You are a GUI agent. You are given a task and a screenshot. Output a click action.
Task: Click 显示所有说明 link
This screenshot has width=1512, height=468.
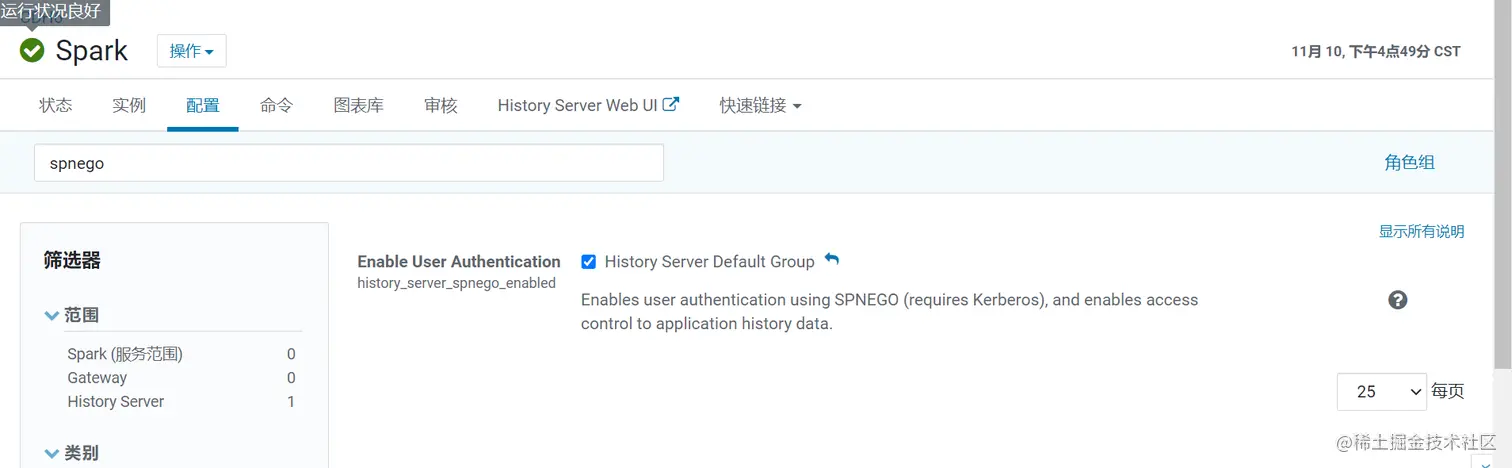(x=1421, y=232)
